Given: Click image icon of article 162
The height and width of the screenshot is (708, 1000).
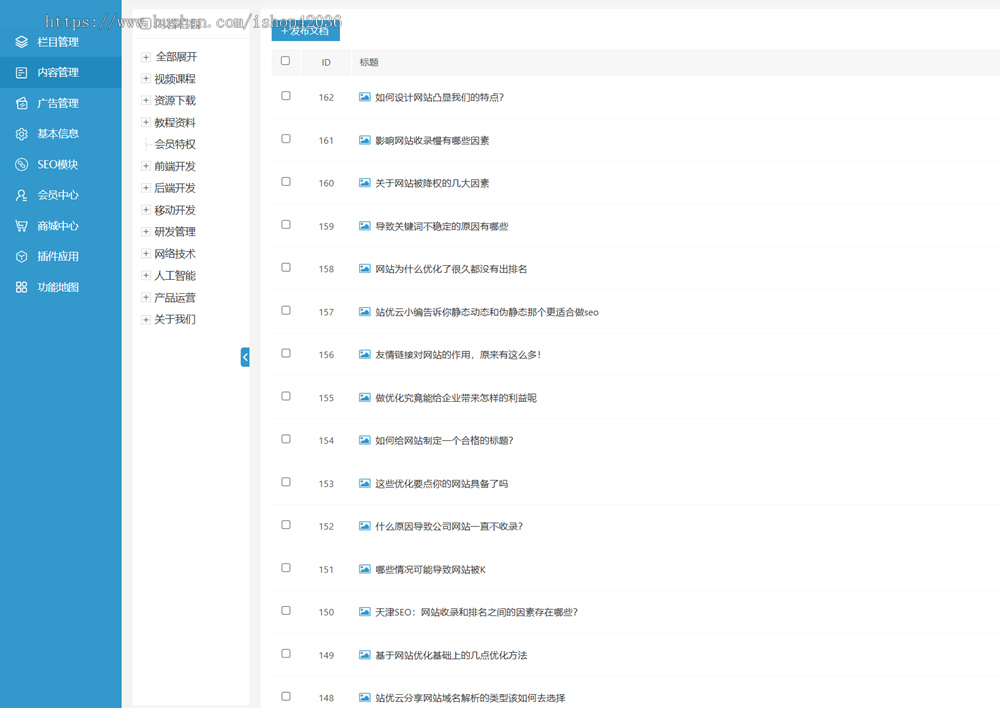Looking at the screenshot, I should [x=365, y=97].
